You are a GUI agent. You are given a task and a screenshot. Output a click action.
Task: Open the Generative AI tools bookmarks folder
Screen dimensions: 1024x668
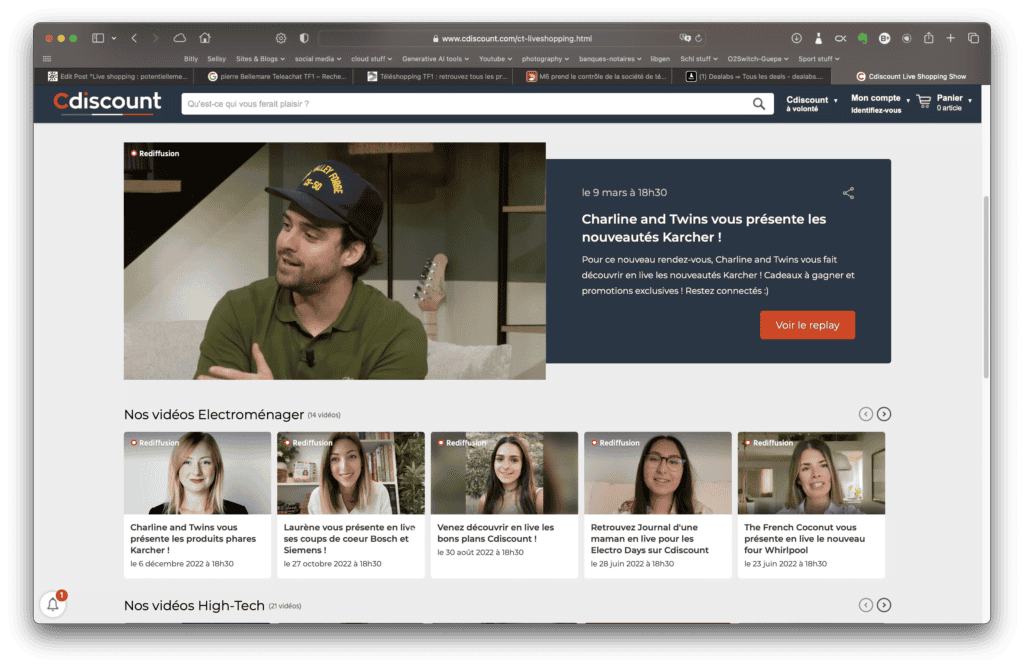[x=436, y=59]
